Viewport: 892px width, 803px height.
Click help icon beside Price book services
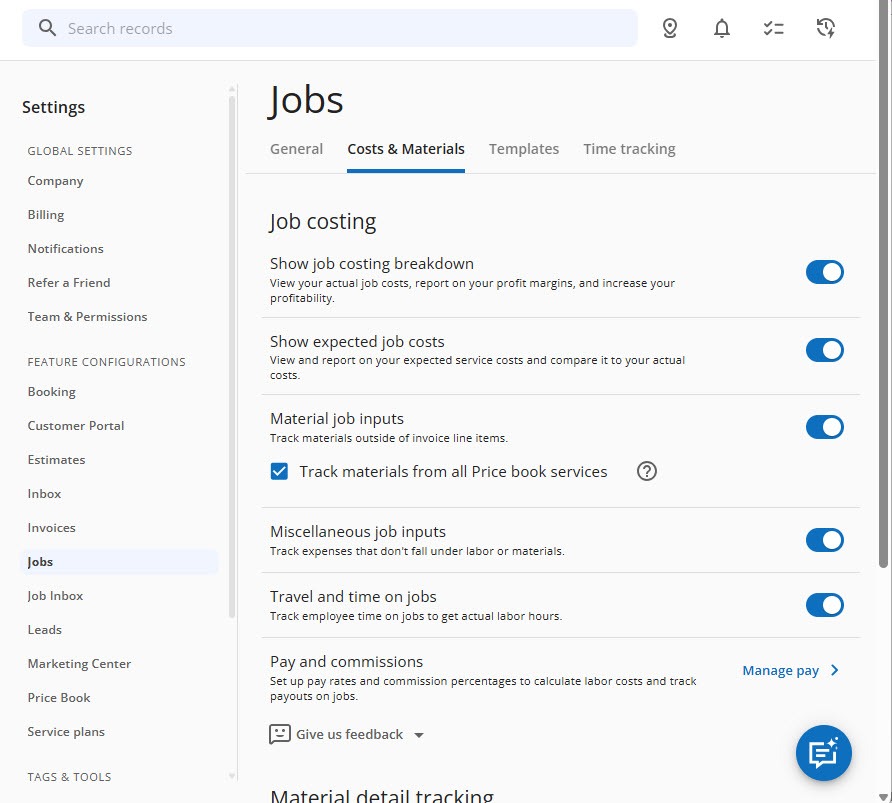[646, 471]
